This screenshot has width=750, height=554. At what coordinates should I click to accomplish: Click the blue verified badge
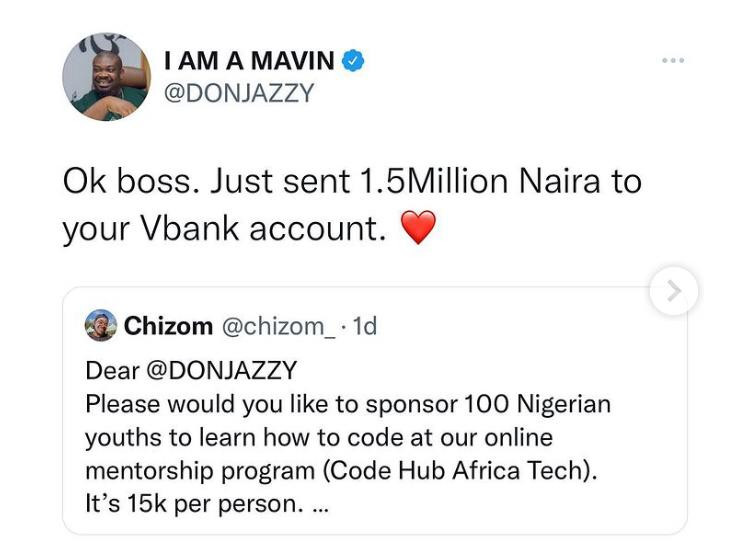[x=353, y=61]
